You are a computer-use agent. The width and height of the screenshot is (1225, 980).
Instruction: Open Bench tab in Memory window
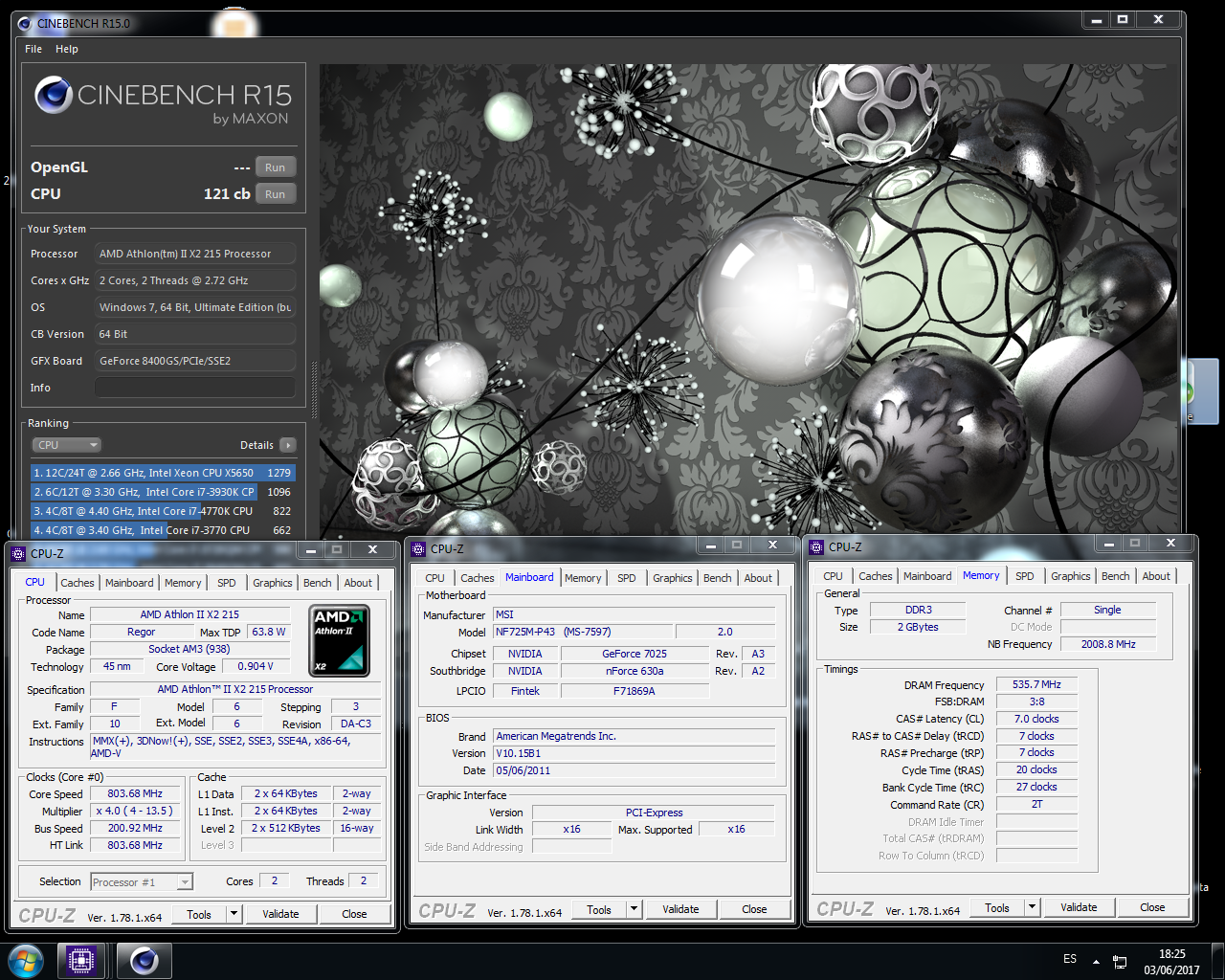[x=1115, y=576]
